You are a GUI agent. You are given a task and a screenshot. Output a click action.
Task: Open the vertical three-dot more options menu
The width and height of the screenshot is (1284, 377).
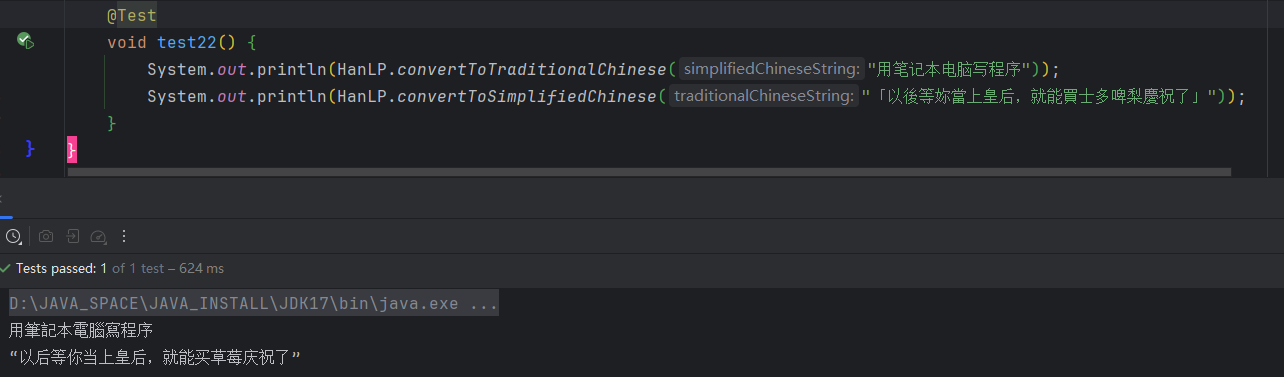[x=124, y=236]
